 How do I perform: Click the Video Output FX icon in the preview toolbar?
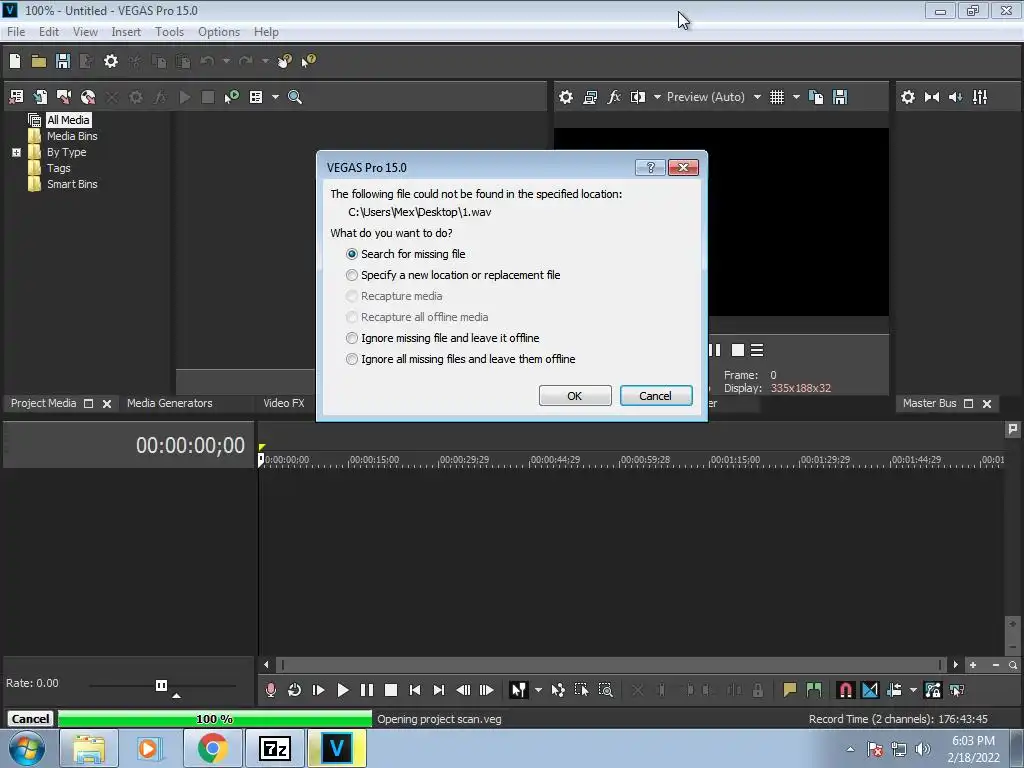tap(614, 97)
